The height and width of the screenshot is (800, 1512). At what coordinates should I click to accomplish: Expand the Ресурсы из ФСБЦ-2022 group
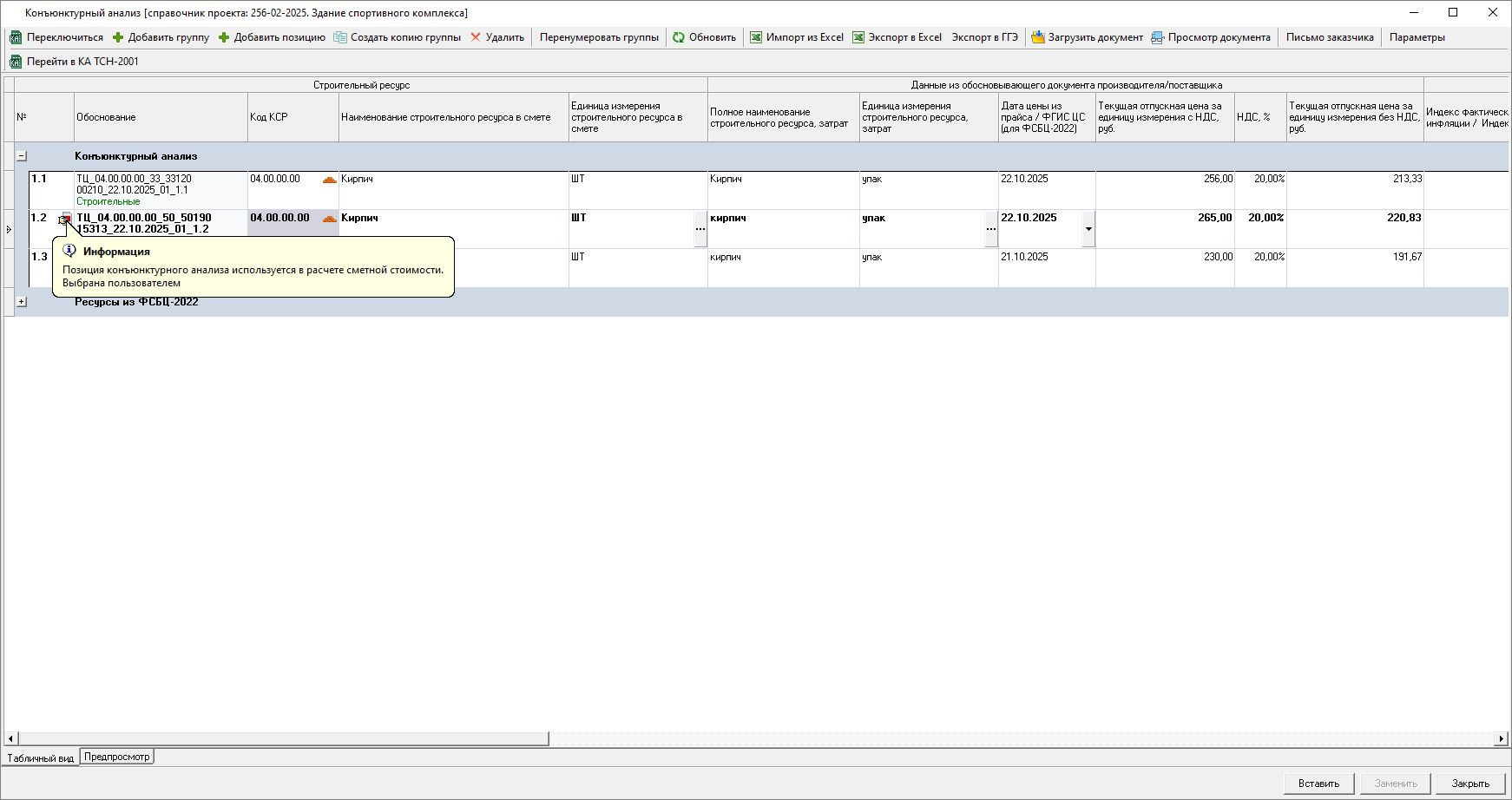pyautogui.click(x=22, y=302)
